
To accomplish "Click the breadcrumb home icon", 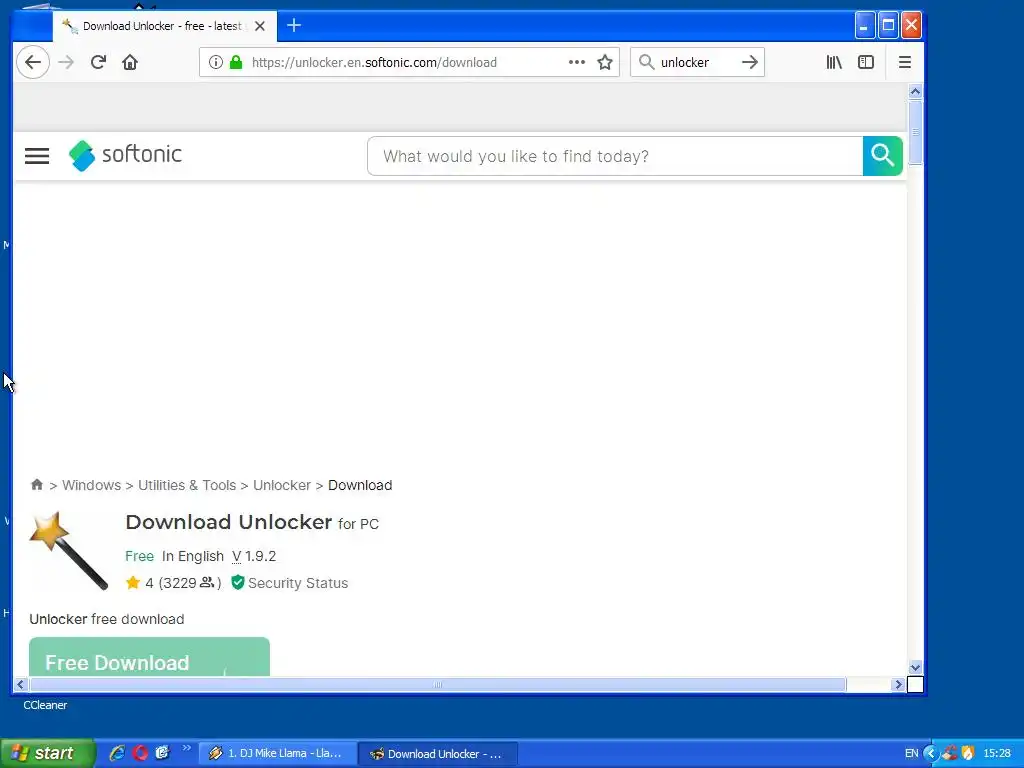I will (x=37, y=485).
